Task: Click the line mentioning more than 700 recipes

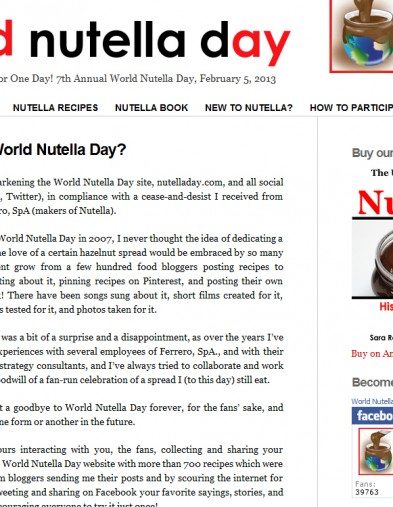Action: (141, 464)
